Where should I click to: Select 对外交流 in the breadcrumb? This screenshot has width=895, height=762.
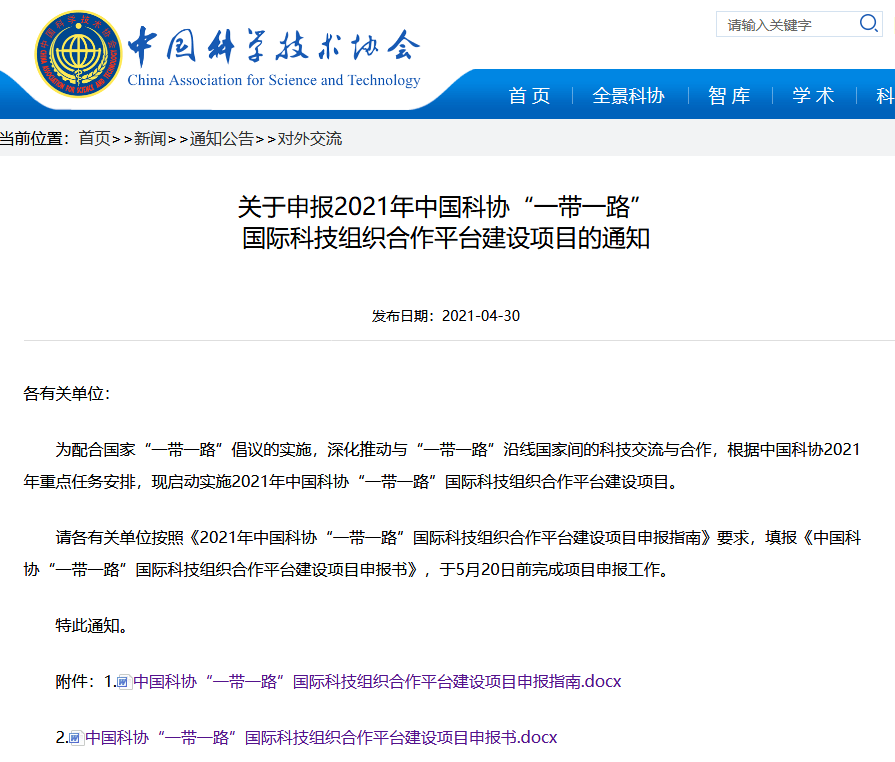pos(309,139)
